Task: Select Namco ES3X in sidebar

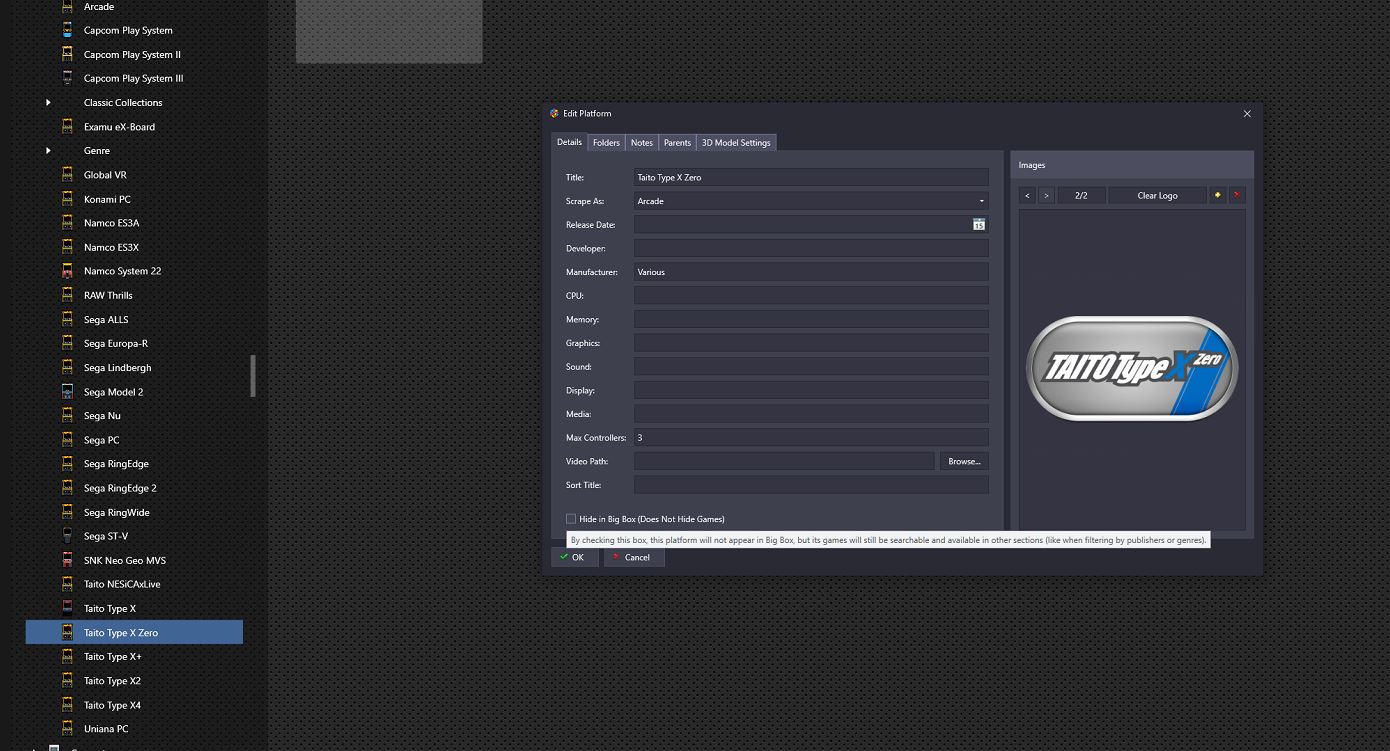Action: 111,247
